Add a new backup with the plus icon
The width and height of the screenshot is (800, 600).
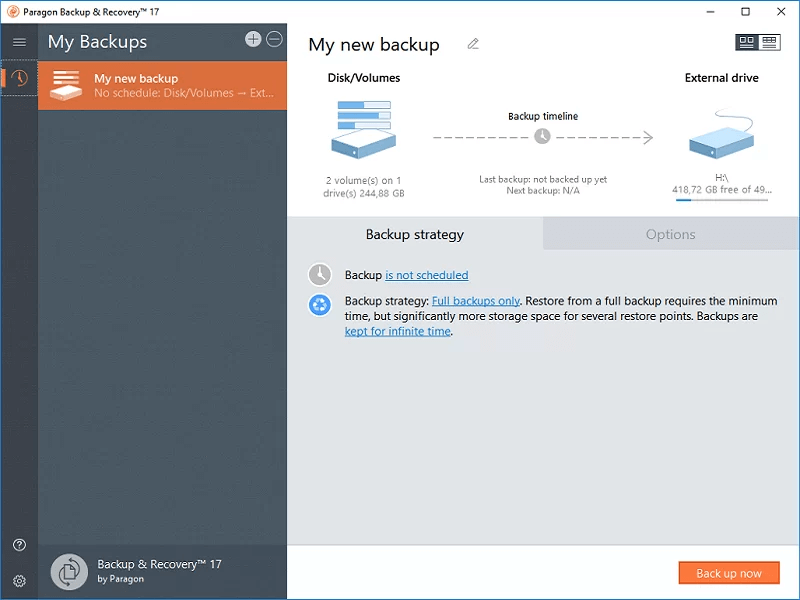pos(254,39)
